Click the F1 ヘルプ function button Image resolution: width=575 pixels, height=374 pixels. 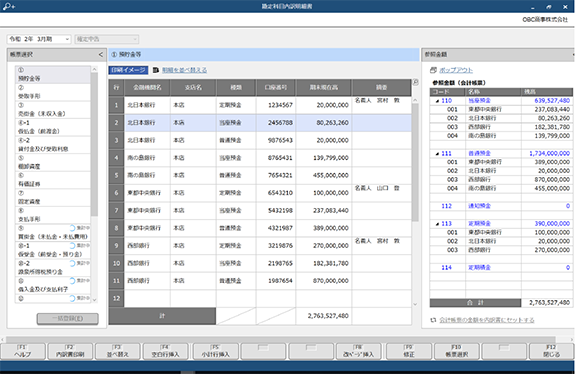23,351
